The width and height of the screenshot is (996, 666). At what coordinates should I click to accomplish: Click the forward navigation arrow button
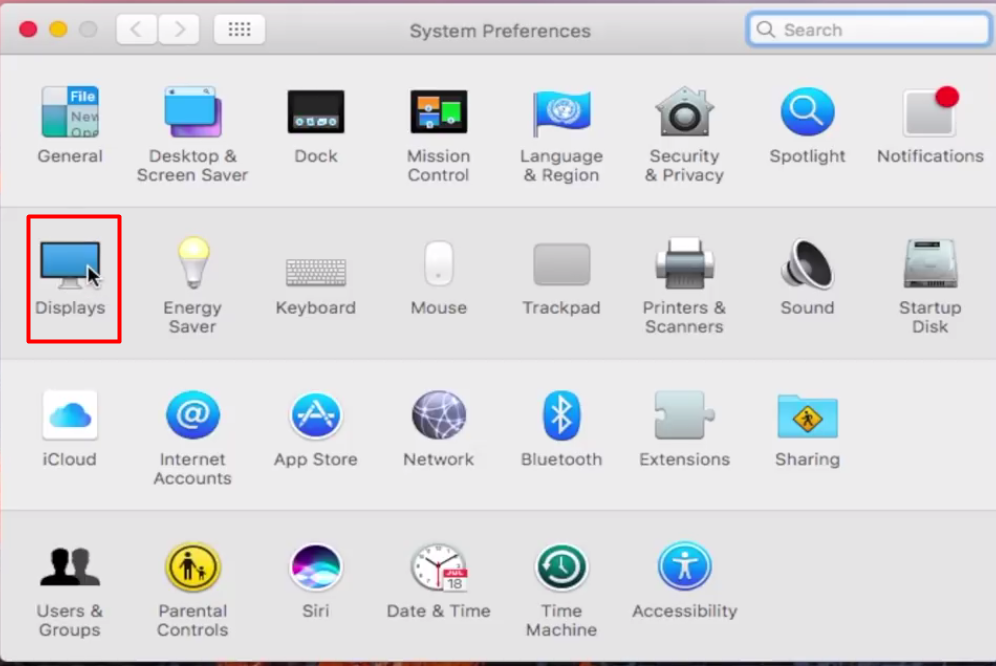click(179, 29)
